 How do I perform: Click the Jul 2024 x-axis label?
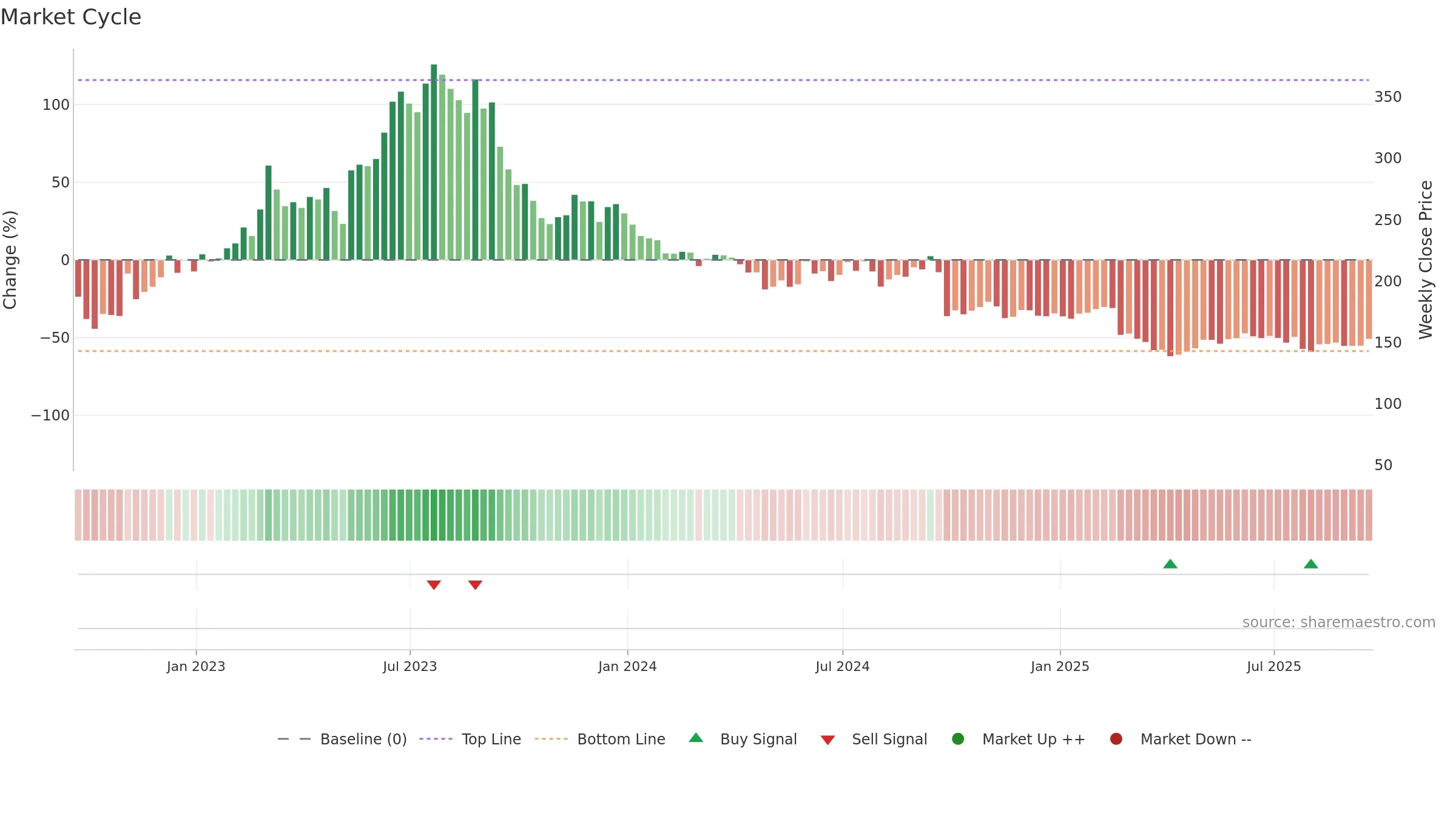pyautogui.click(x=843, y=667)
